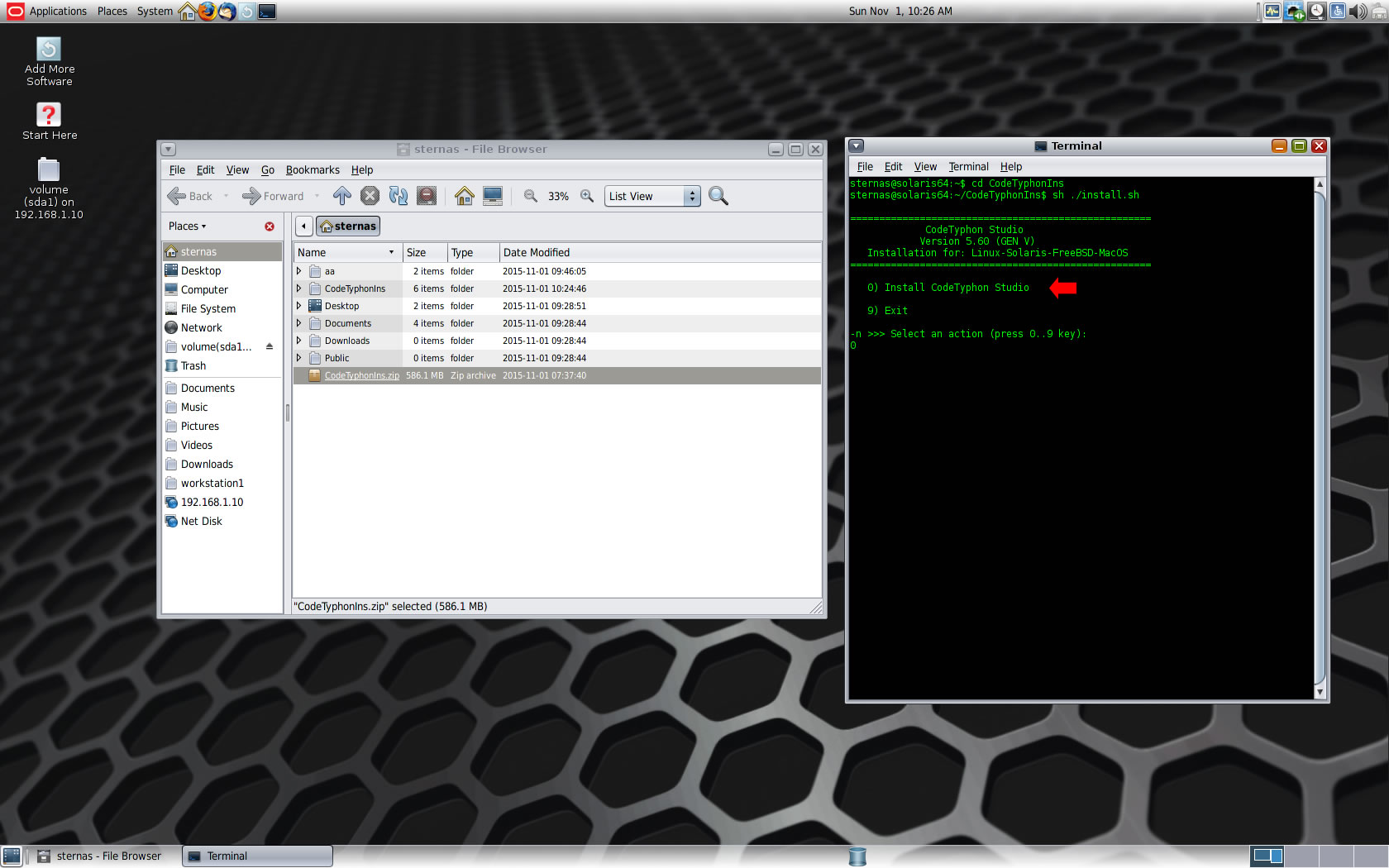The image size is (1389, 868).
Task: Open Applications menu in top panel
Action: pyautogui.click(x=47, y=11)
